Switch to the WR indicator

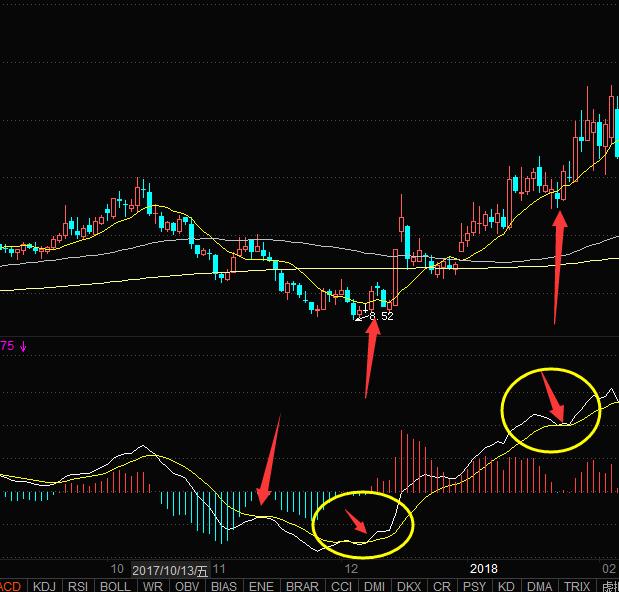point(152,586)
